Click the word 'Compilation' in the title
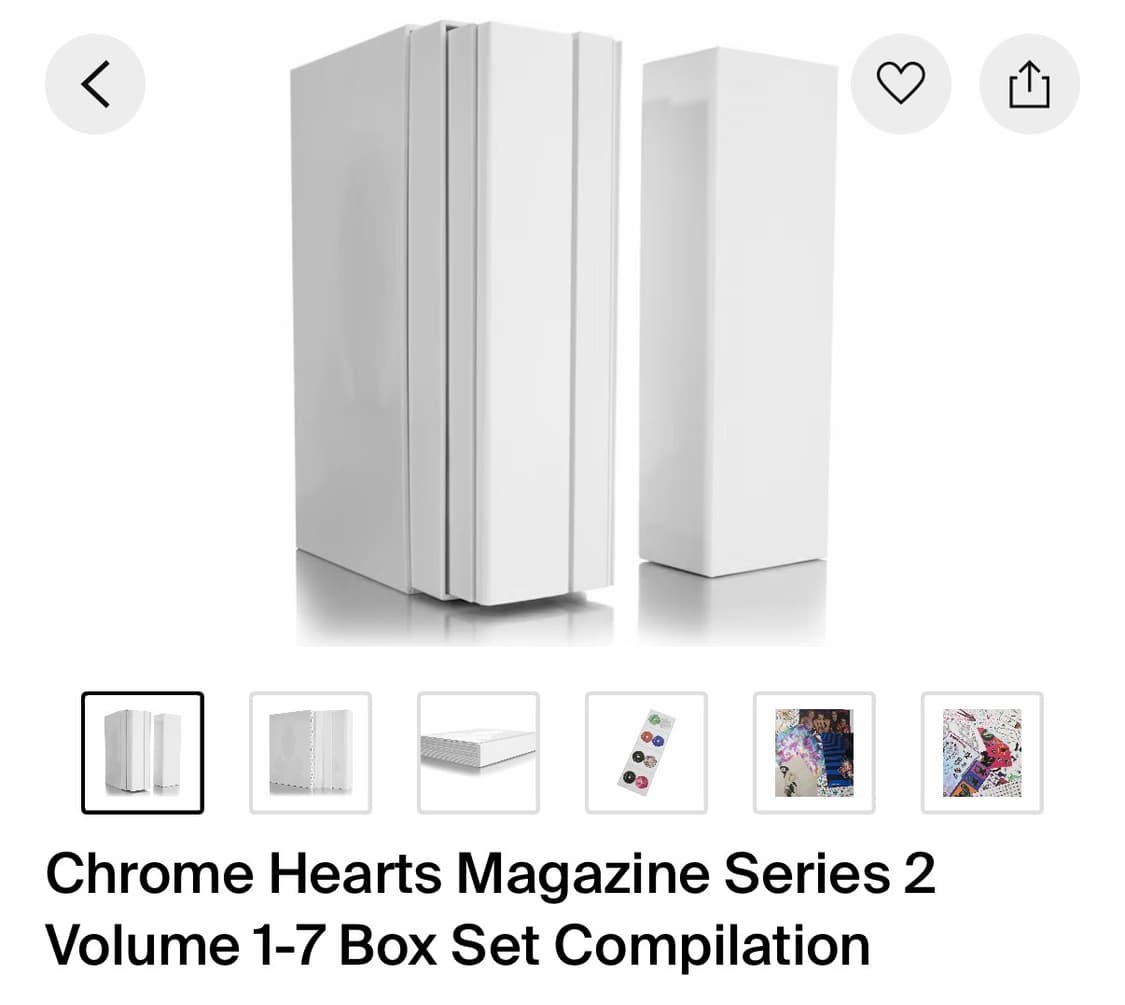Image resolution: width=1125 pixels, height=1005 pixels. [x=712, y=945]
